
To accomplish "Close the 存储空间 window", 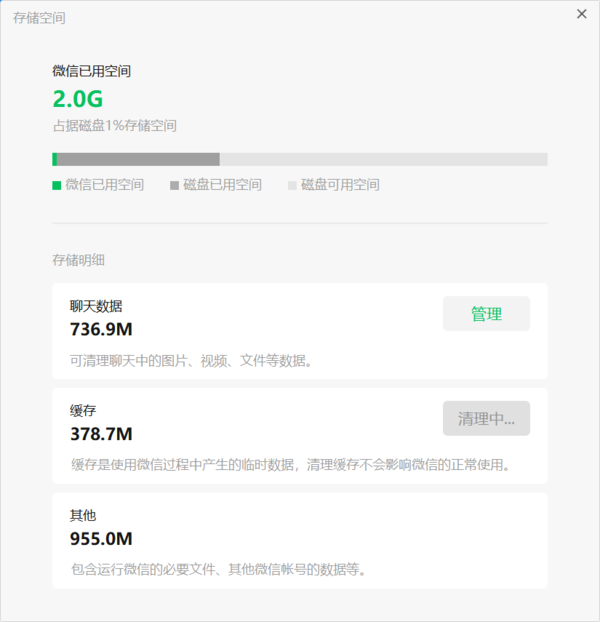I will (x=582, y=14).
